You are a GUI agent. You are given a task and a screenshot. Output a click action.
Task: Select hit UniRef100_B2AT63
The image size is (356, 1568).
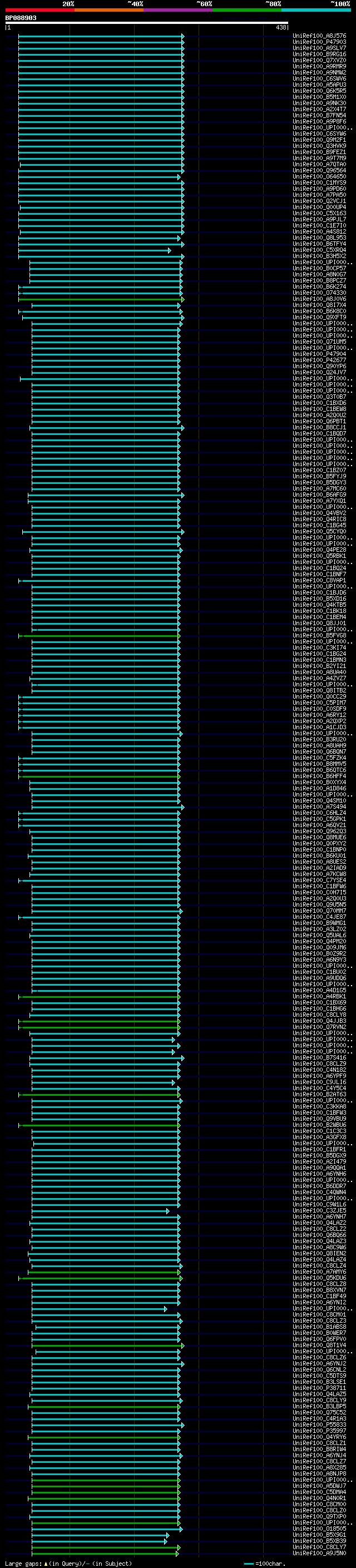coord(319,1095)
